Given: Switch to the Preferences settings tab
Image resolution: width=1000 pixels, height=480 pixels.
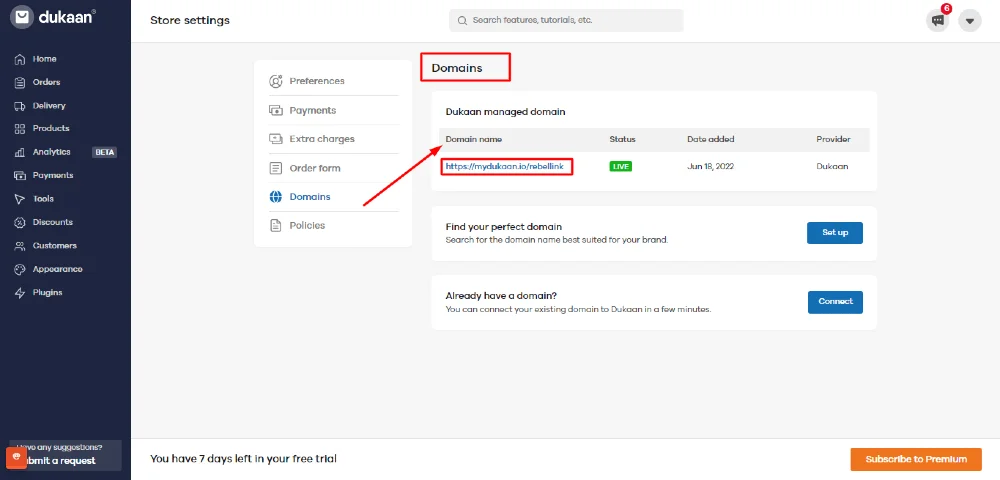Looking at the screenshot, I should click(316, 81).
